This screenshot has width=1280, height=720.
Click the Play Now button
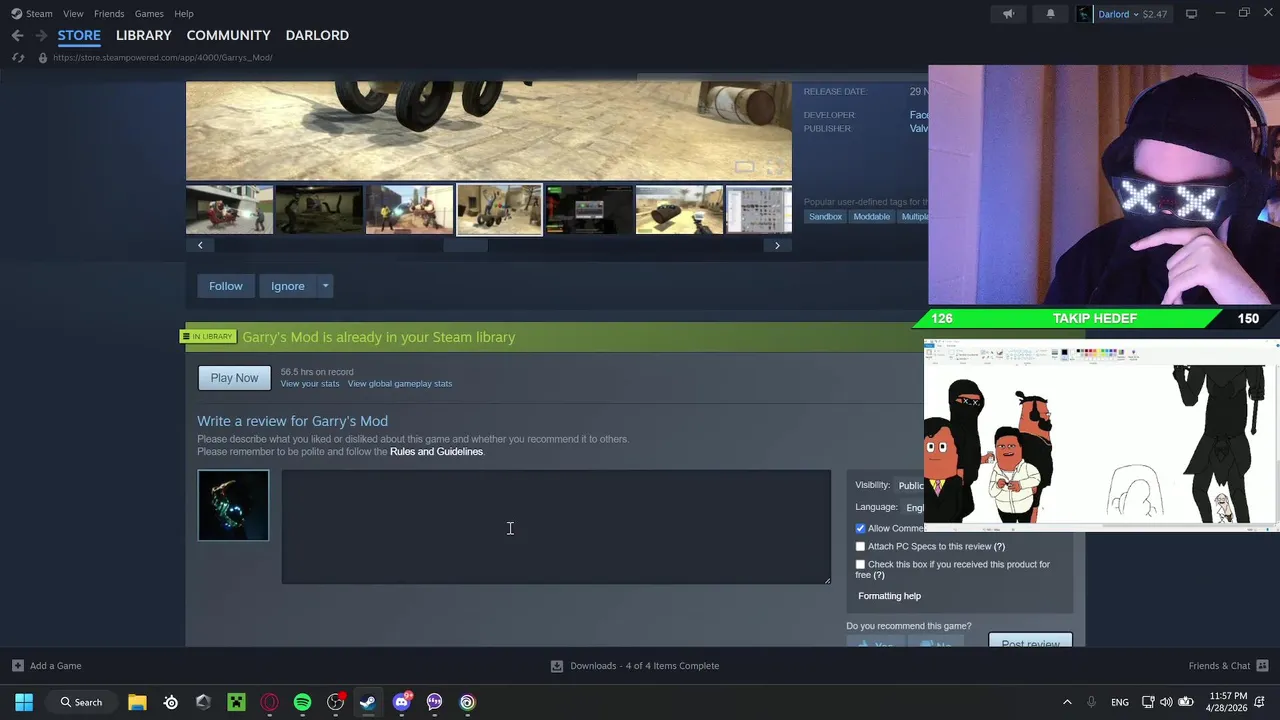[234, 378]
